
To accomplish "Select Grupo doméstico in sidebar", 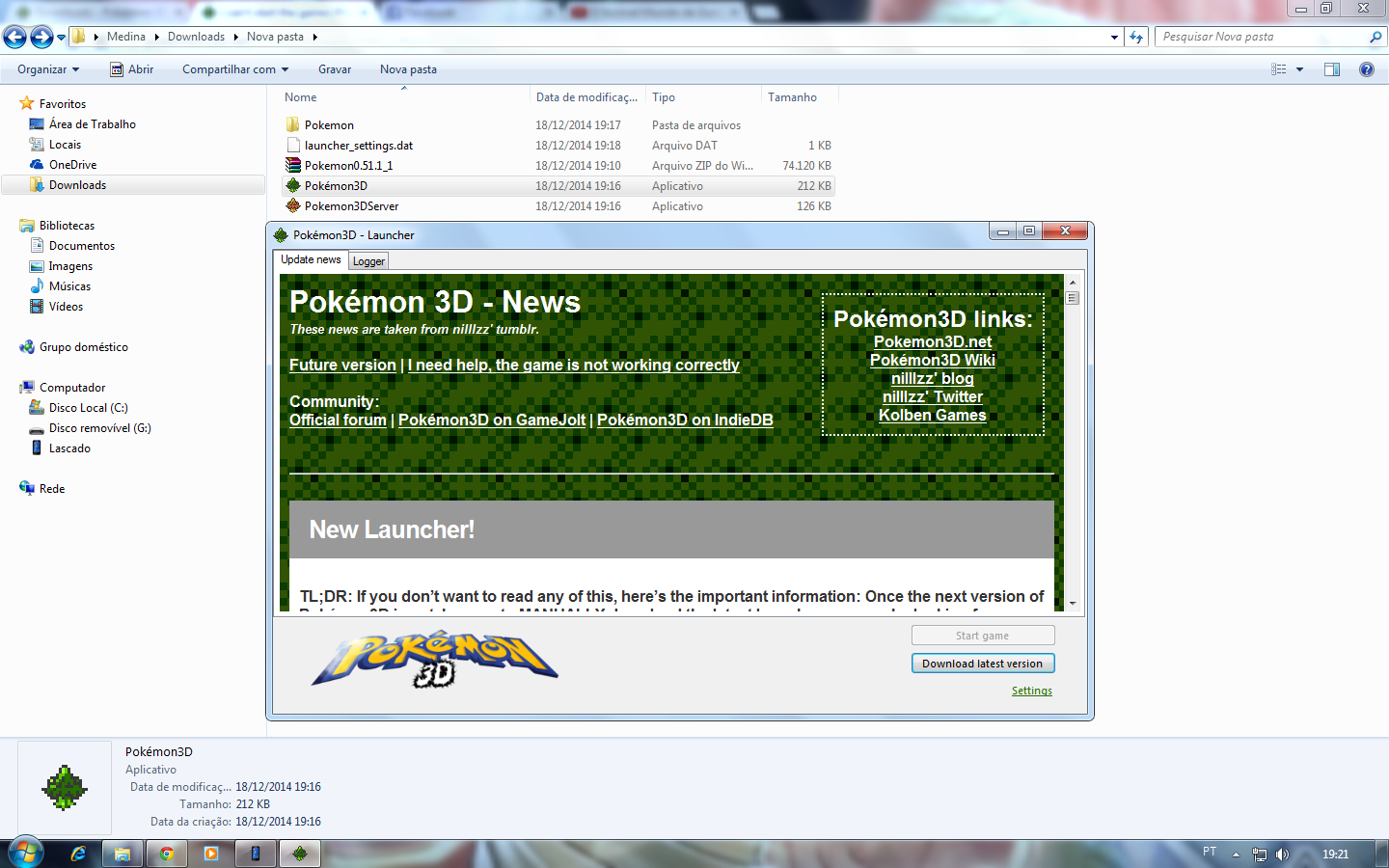I will [83, 347].
